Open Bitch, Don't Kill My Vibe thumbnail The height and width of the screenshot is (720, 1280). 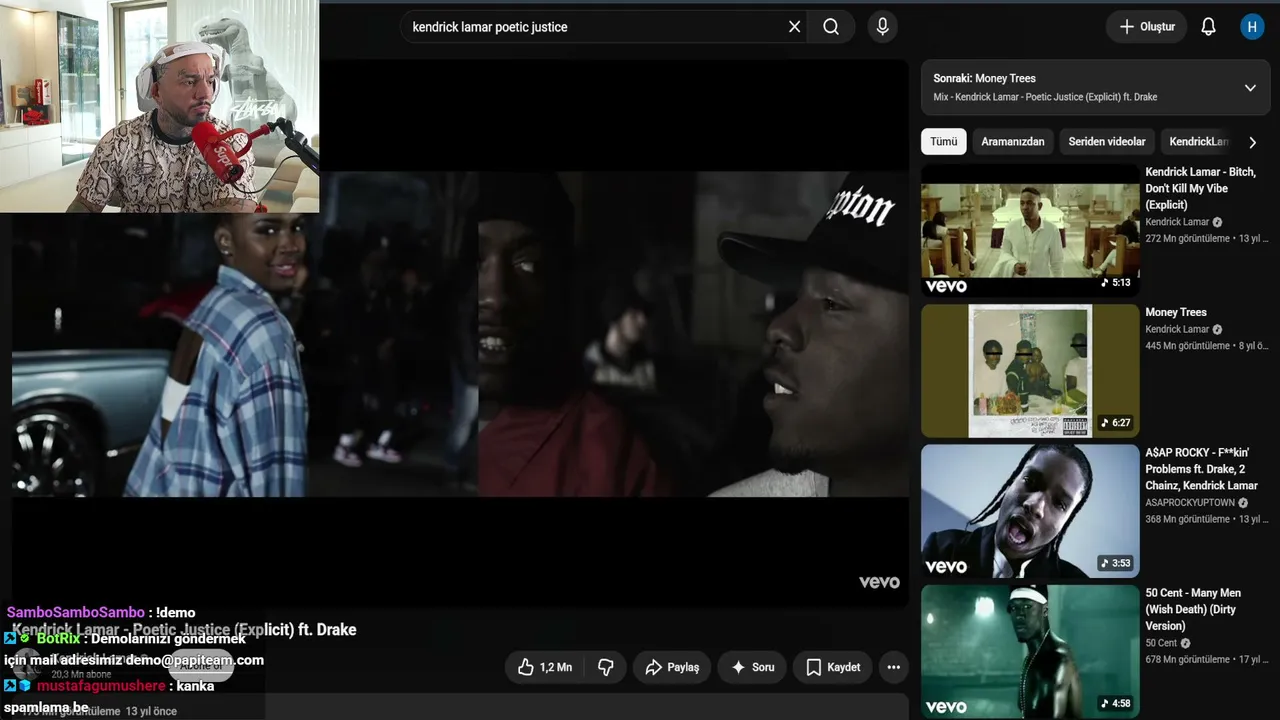1030,232
